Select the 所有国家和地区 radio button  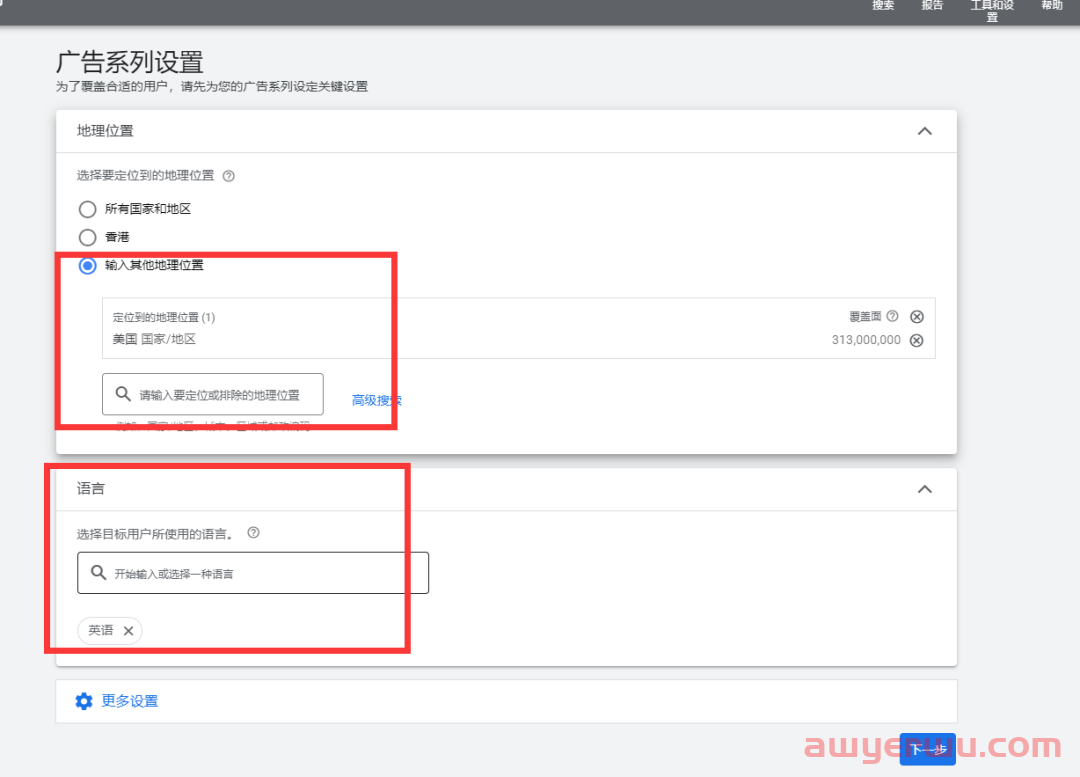coord(87,209)
